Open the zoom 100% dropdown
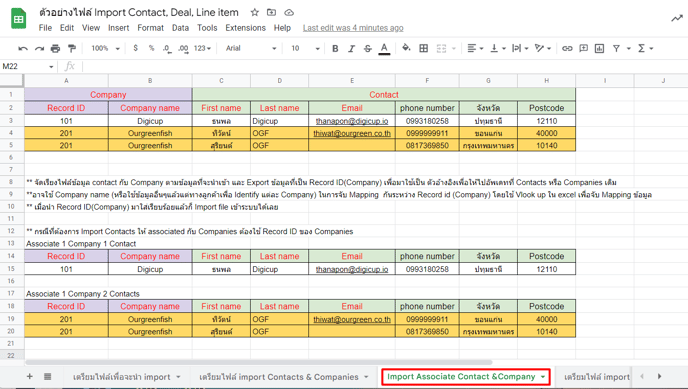 (x=105, y=48)
